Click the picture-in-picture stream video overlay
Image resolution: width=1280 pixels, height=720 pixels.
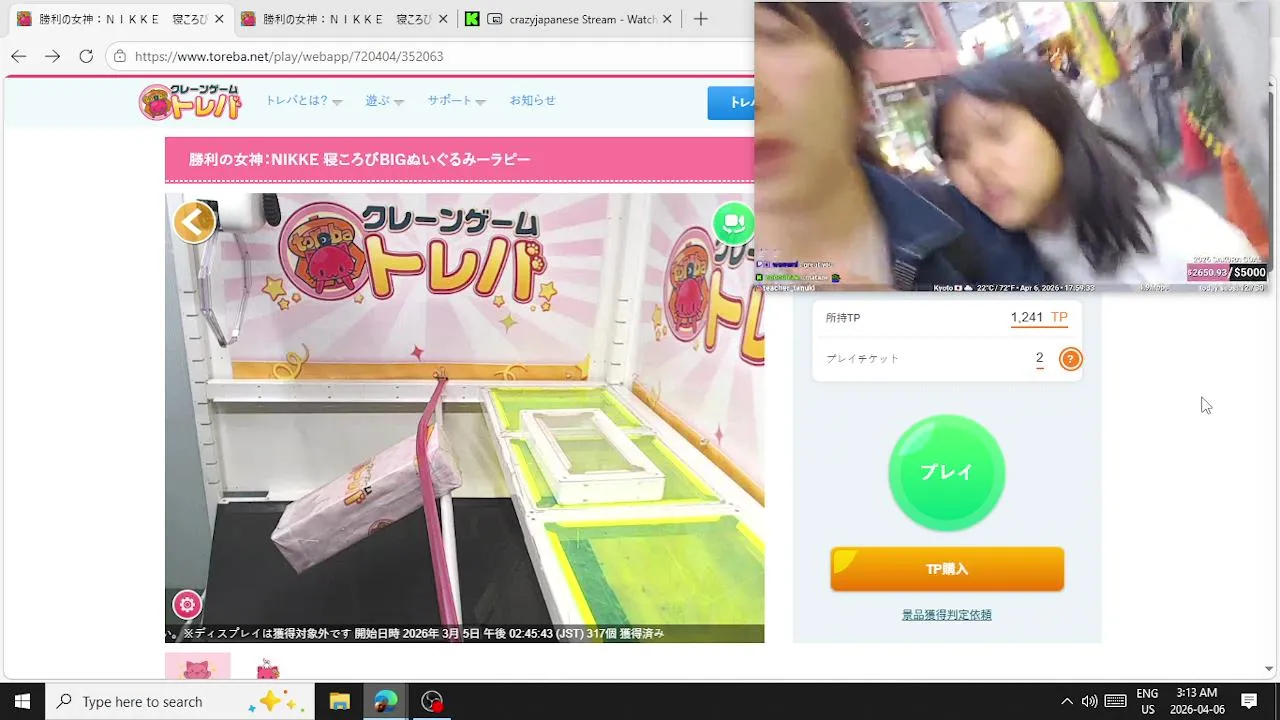point(1013,147)
